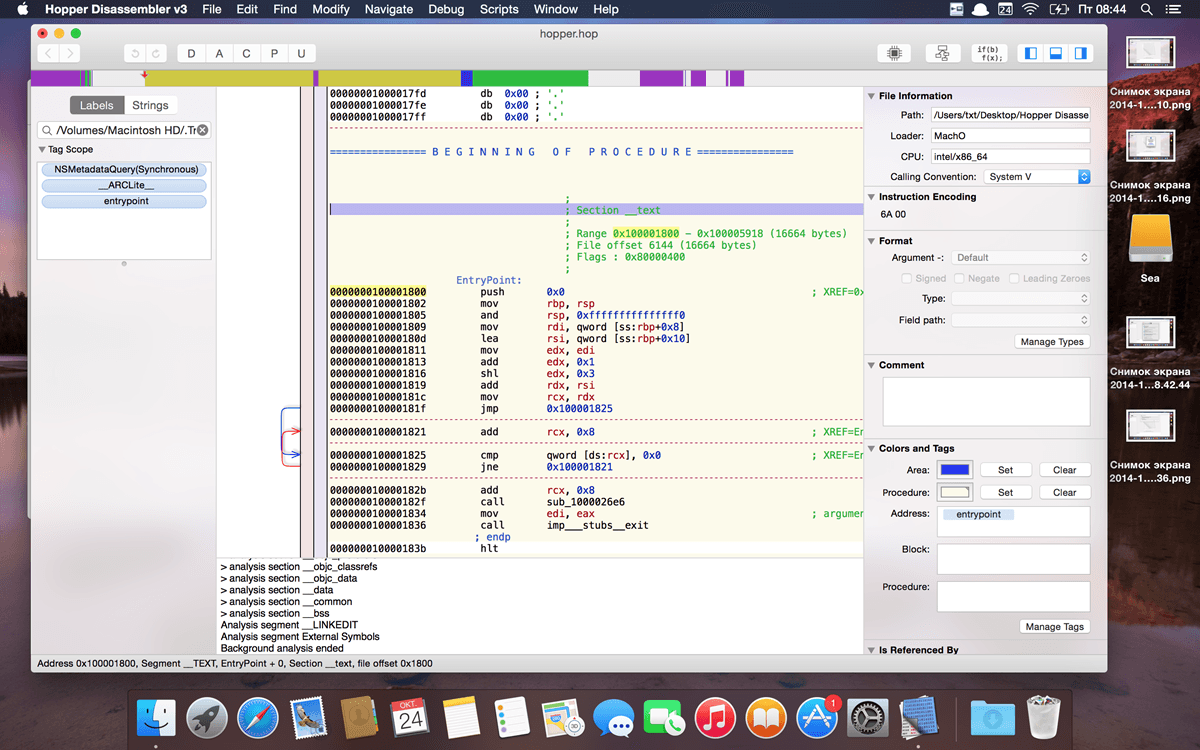This screenshot has height=750, width=1200.
Task: Open the Scripts menu
Action: click(499, 9)
